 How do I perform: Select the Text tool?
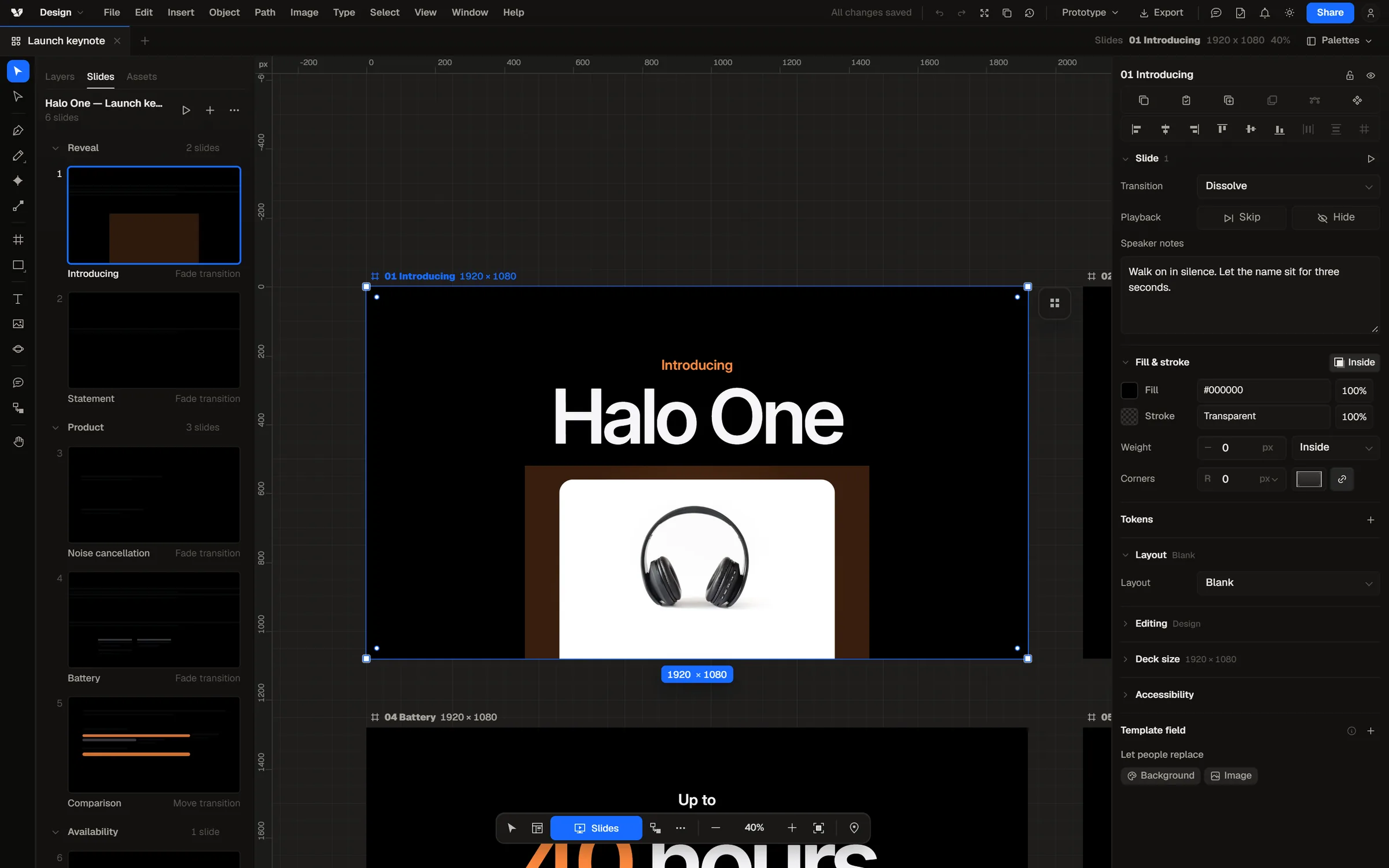pyautogui.click(x=18, y=299)
